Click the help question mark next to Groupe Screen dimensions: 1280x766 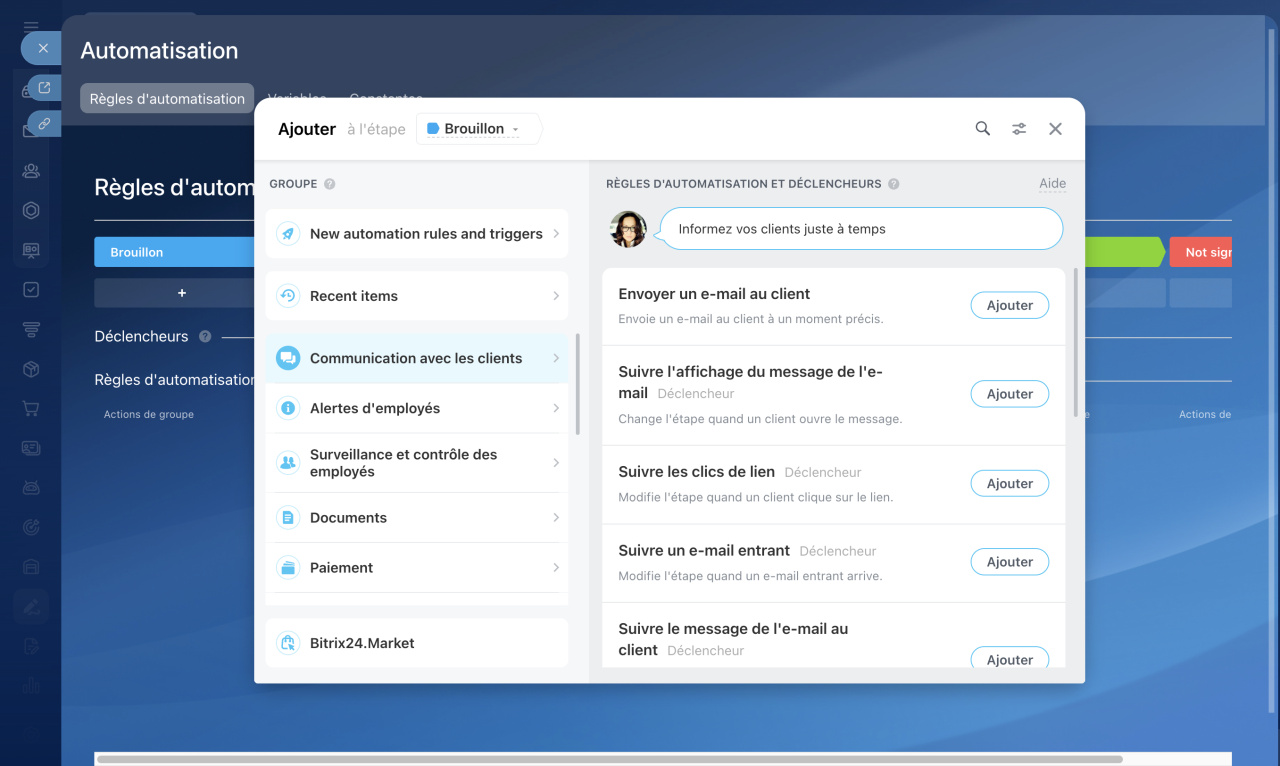pos(330,184)
